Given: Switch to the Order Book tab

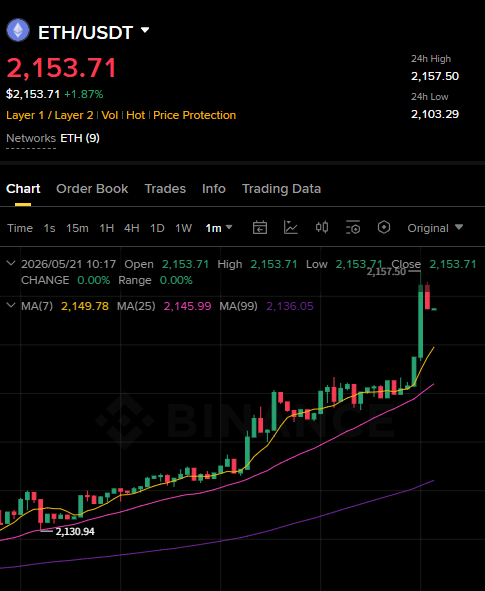Looking at the screenshot, I should 92,188.
